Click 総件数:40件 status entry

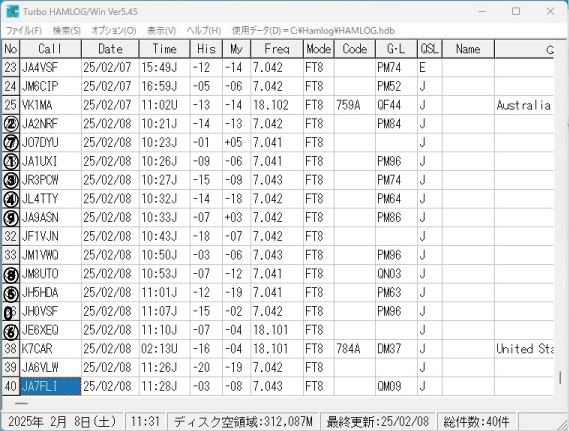coord(476,422)
